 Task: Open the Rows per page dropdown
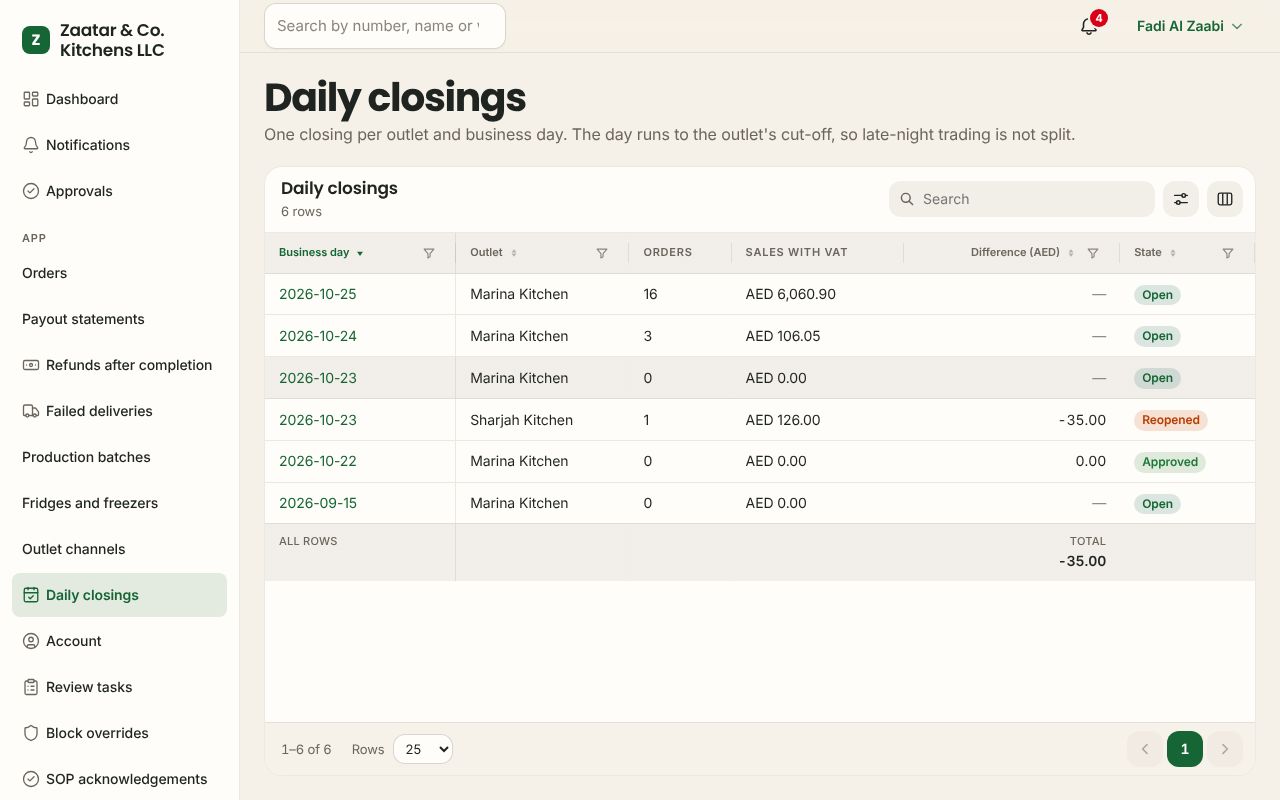423,749
